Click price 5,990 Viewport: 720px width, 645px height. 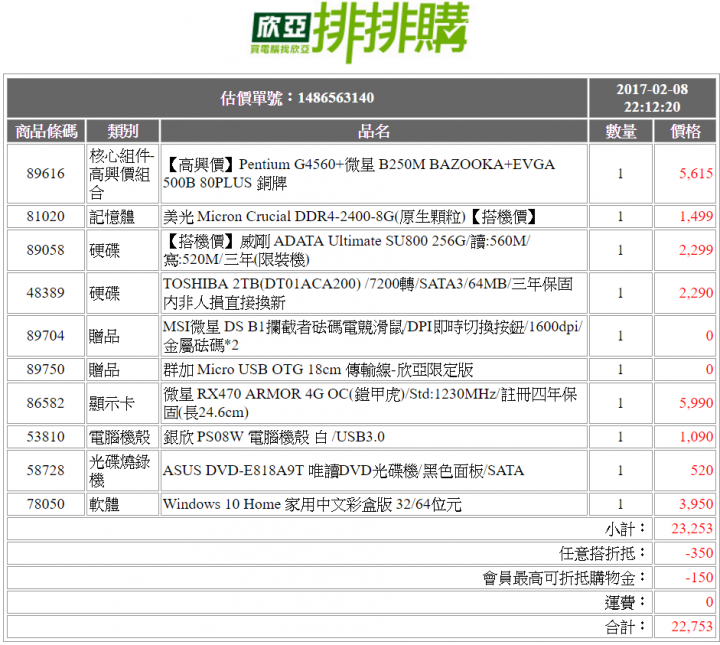tap(696, 403)
